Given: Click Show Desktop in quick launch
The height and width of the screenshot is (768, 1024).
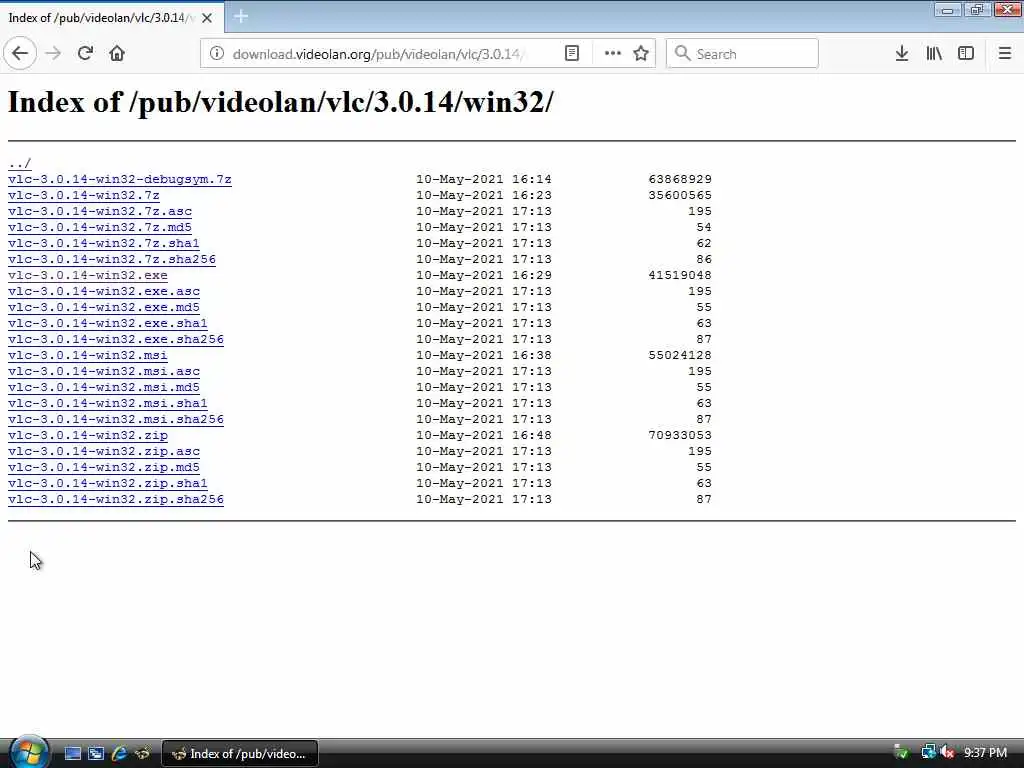Looking at the screenshot, I should click(73, 754).
